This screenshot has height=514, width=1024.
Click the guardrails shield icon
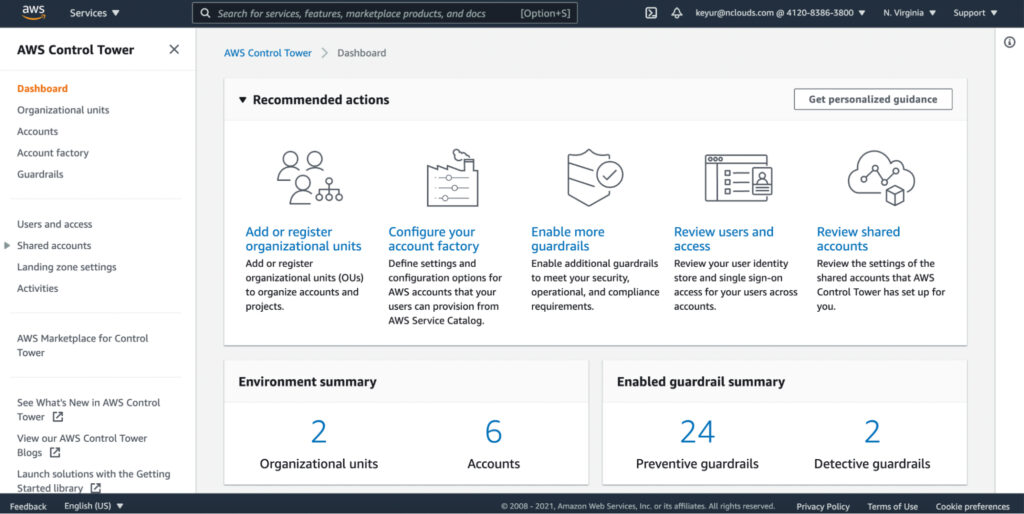tap(595, 178)
